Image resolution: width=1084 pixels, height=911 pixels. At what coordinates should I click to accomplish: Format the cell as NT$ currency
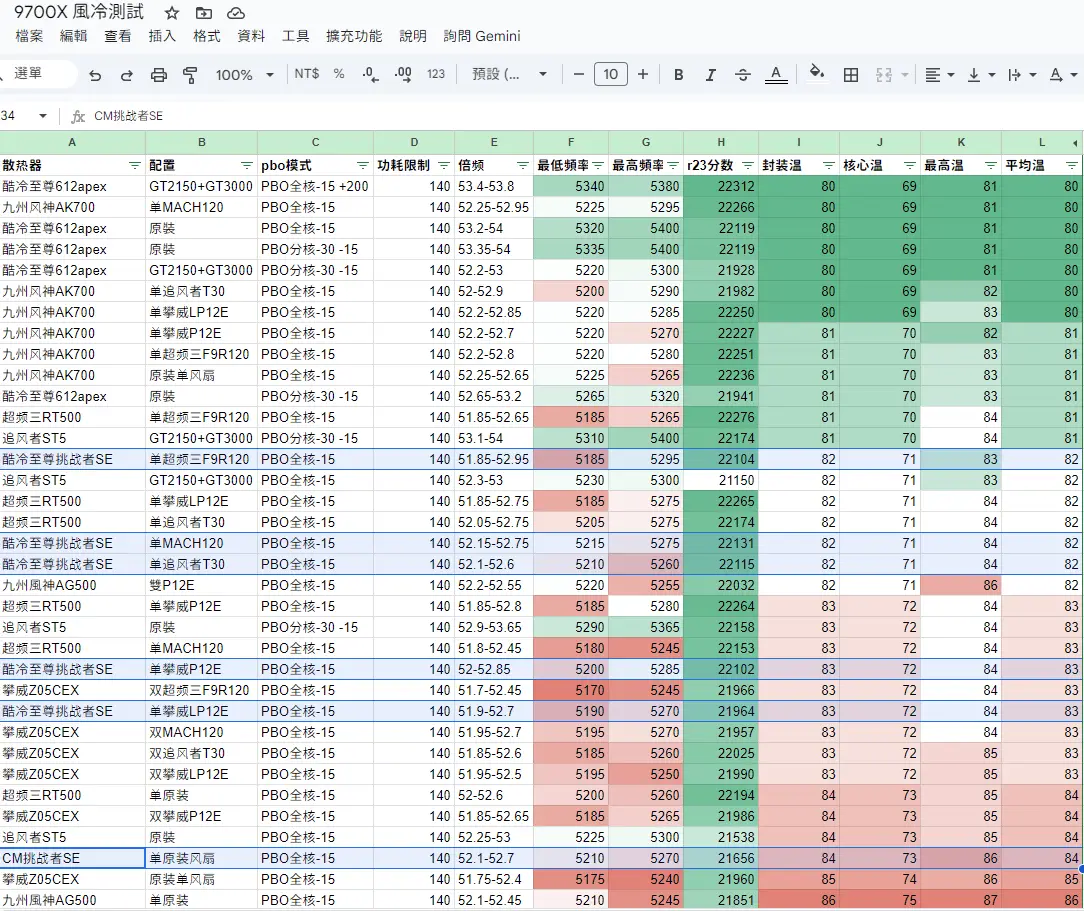(307, 74)
